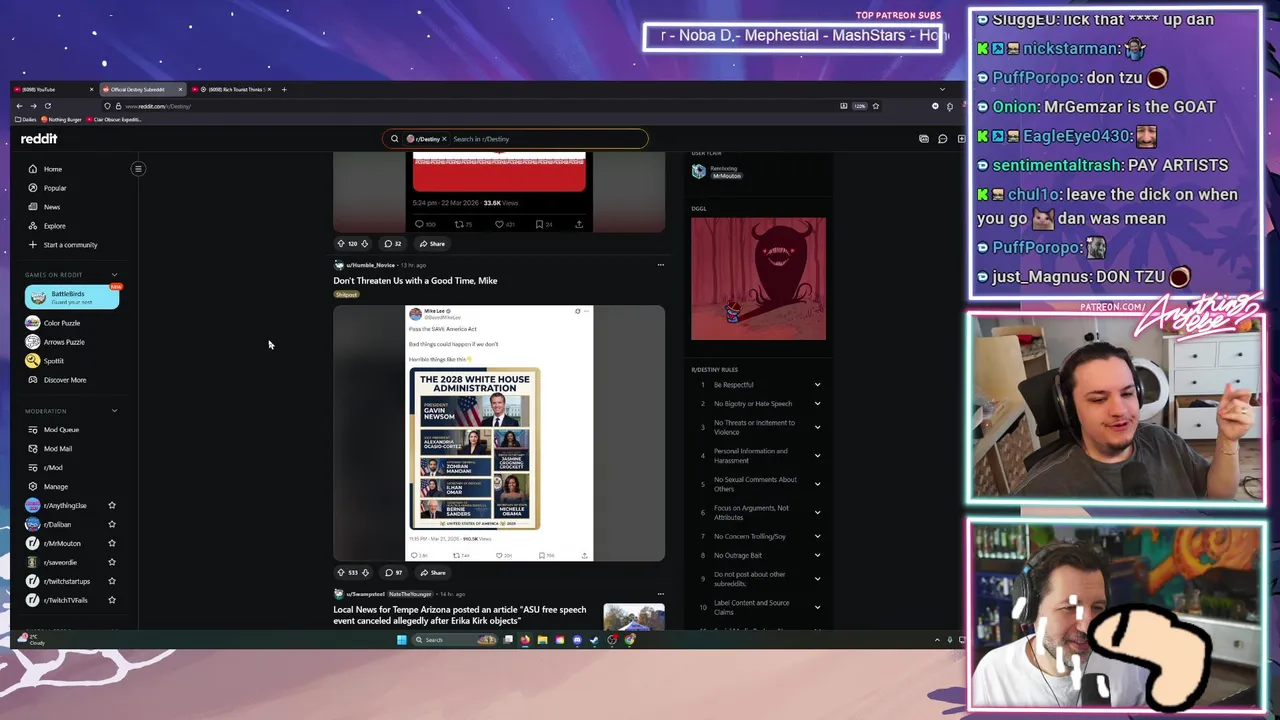Upvote the post with 120 points
Viewport: 1280px width, 720px height.
coord(341,244)
